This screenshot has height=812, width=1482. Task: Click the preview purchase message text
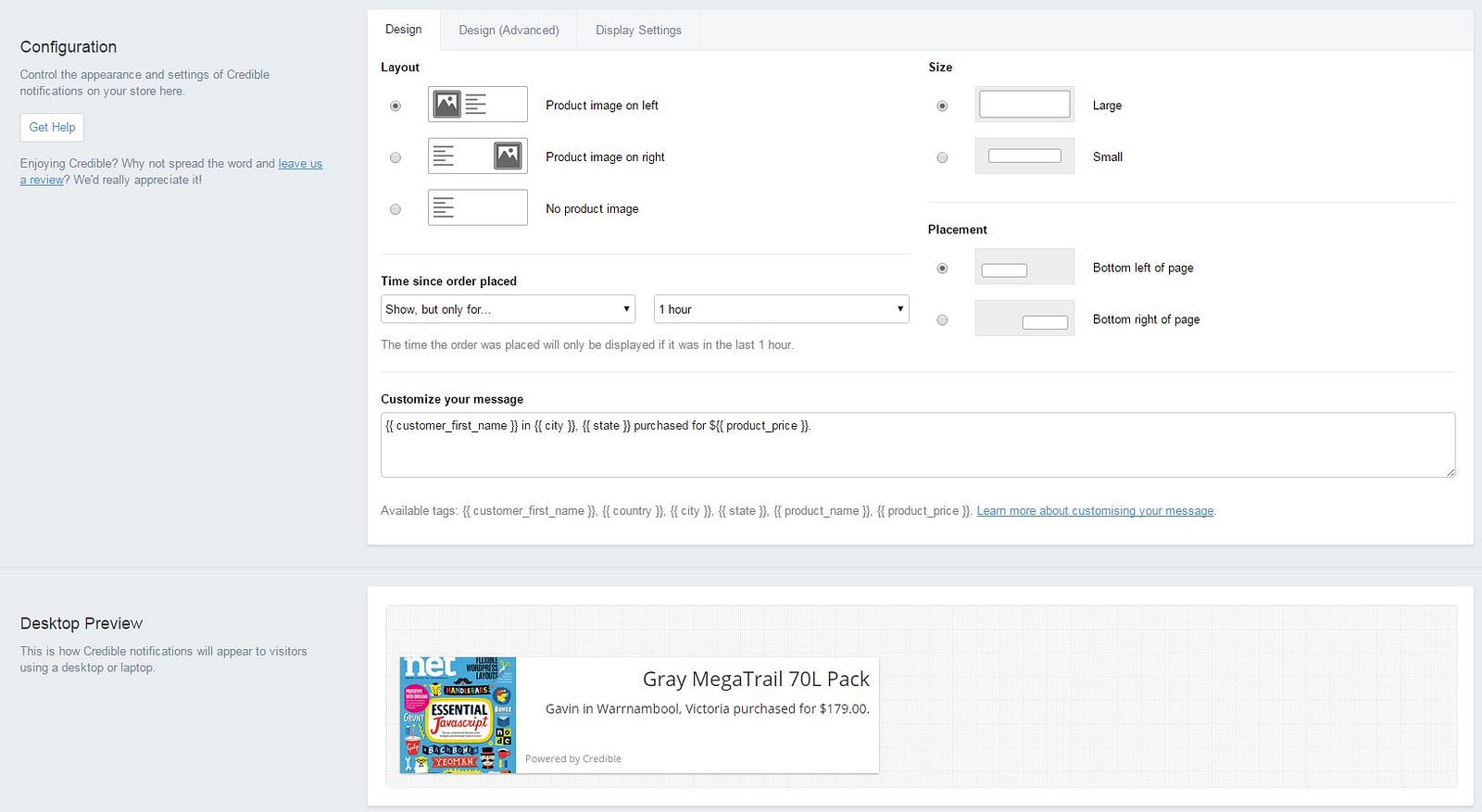tap(708, 708)
